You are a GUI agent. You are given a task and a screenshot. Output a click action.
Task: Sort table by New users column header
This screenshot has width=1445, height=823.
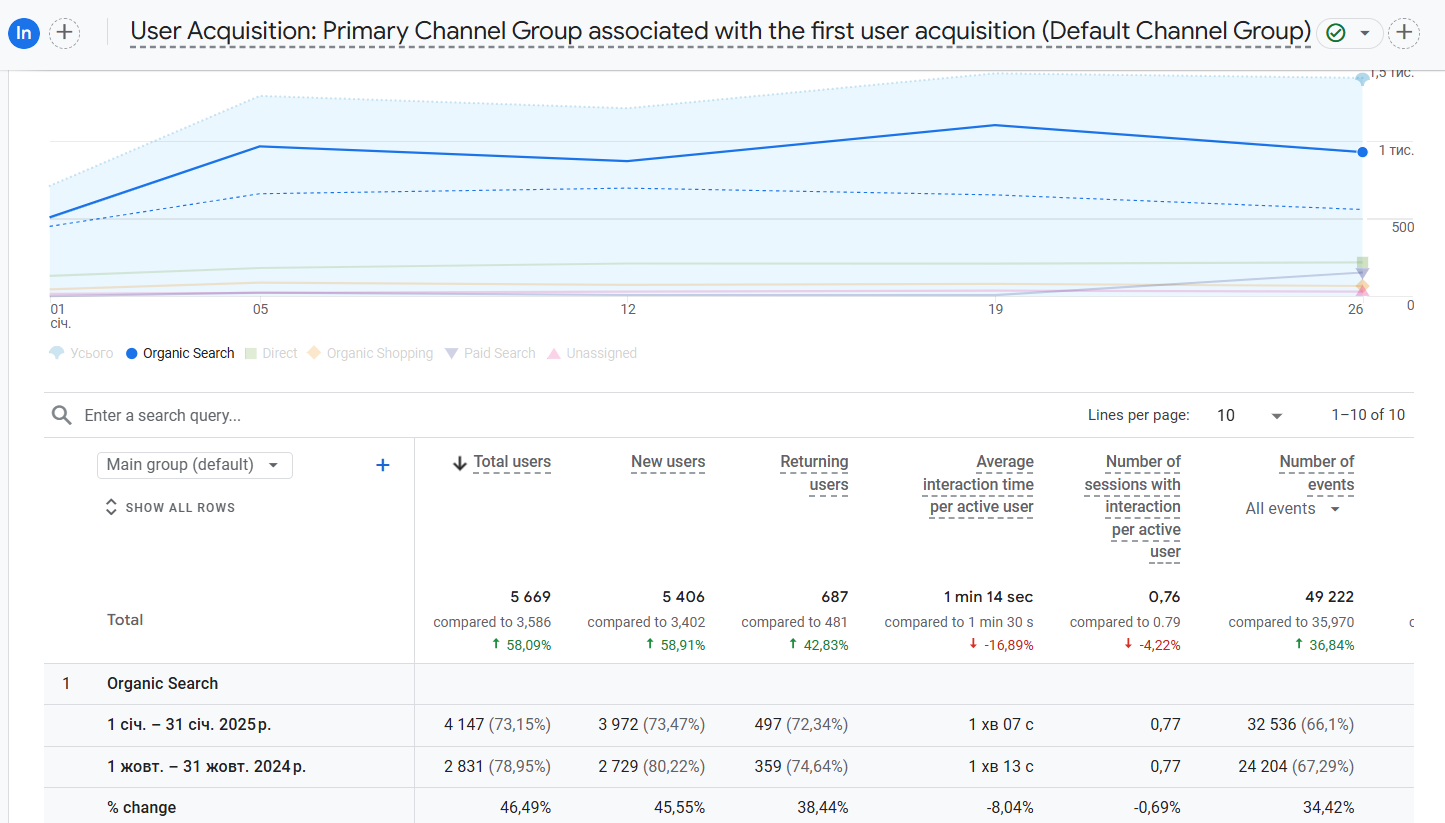tap(667, 462)
